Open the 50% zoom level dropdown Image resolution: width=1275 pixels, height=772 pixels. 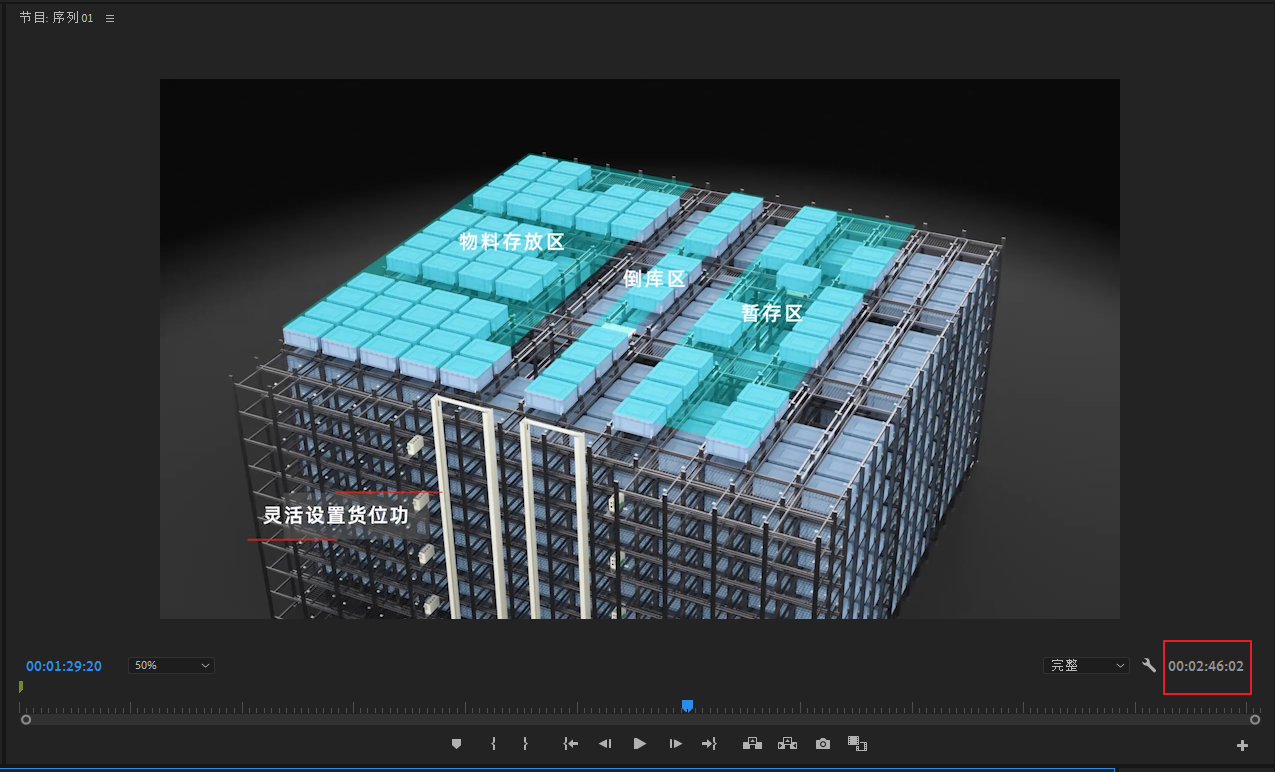tap(171, 665)
